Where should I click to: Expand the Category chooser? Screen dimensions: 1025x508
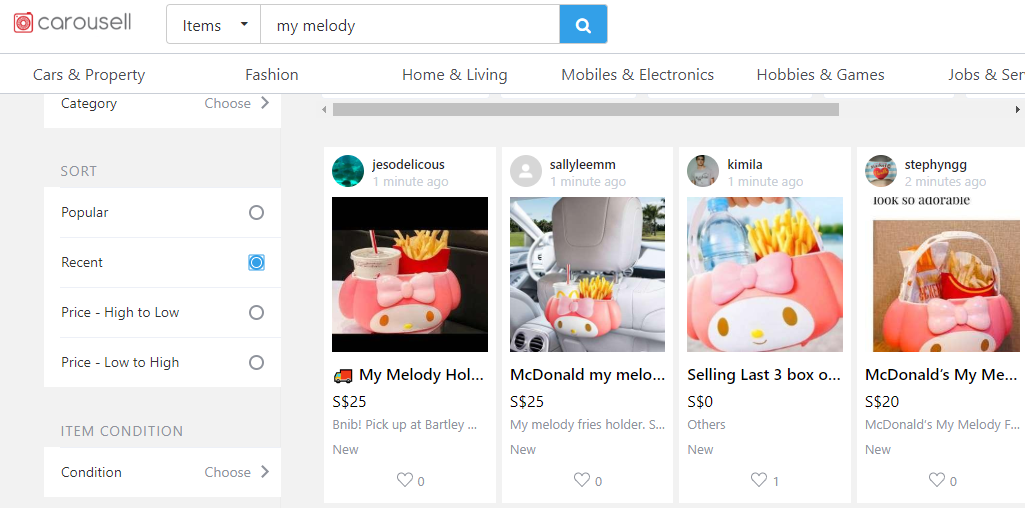tap(237, 103)
